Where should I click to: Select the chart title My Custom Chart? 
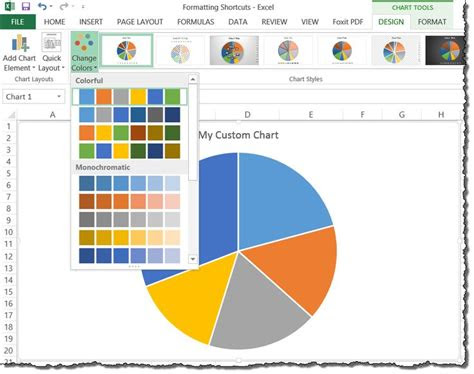click(238, 135)
